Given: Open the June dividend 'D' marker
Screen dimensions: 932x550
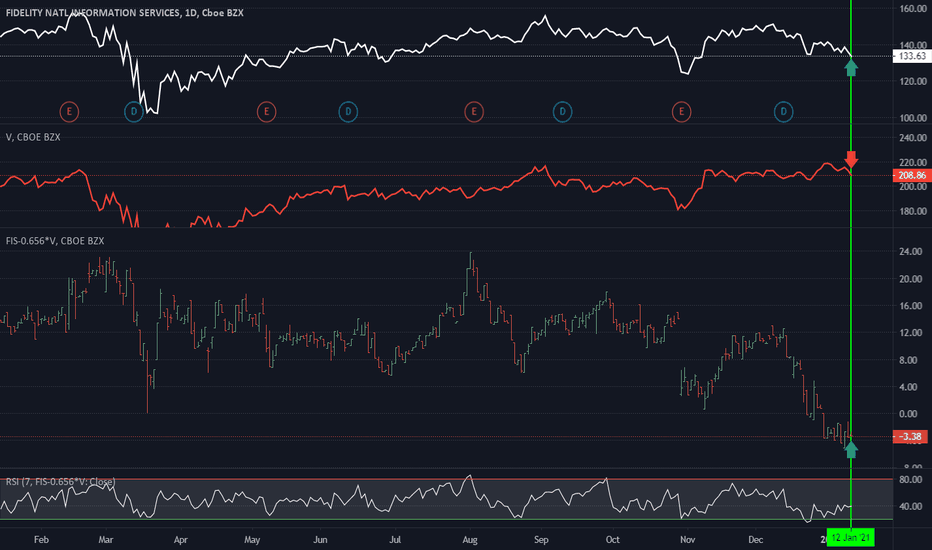Looking at the screenshot, I should (348, 111).
